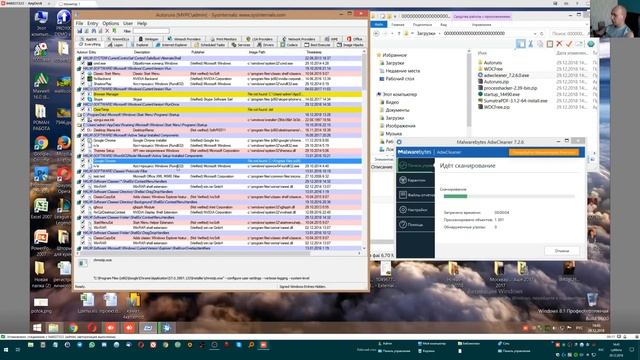The height and width of the screenshot is (360, 640).
Task: Click the Back arrow in Explorer window
Action: pos(376,33)
